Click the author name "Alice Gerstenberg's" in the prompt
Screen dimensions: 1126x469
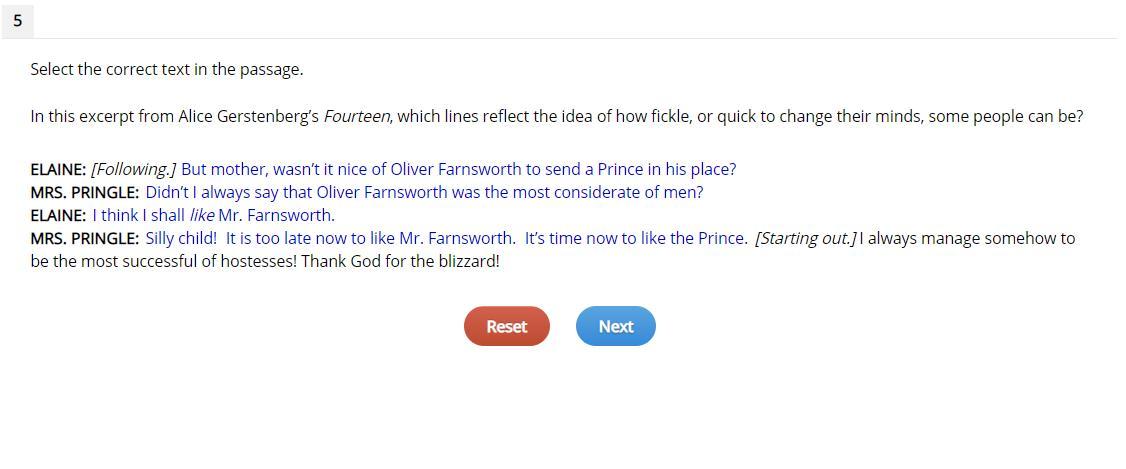[x=248, y=116]
